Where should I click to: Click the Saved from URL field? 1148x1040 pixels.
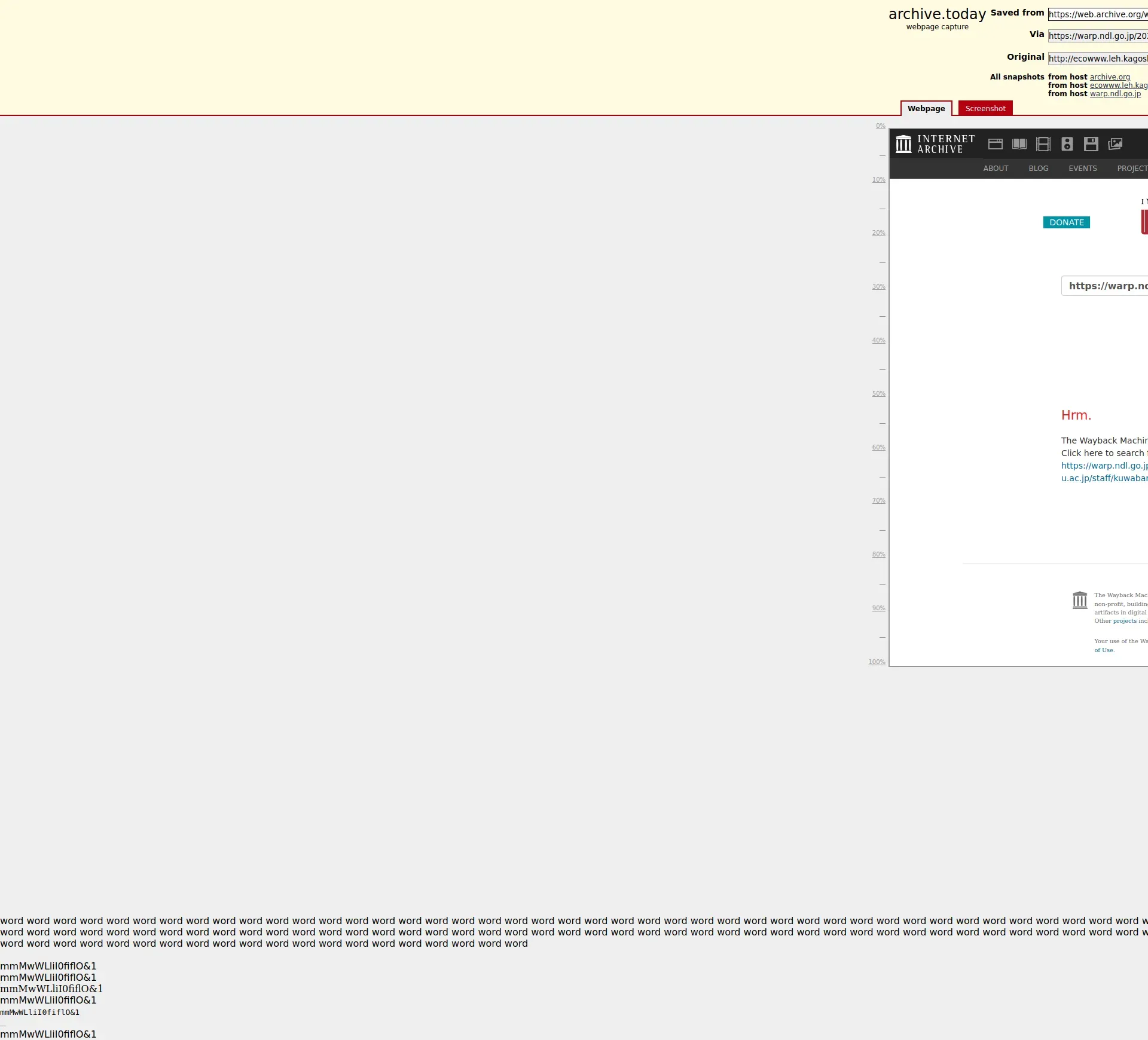(x=1098, y=14)
